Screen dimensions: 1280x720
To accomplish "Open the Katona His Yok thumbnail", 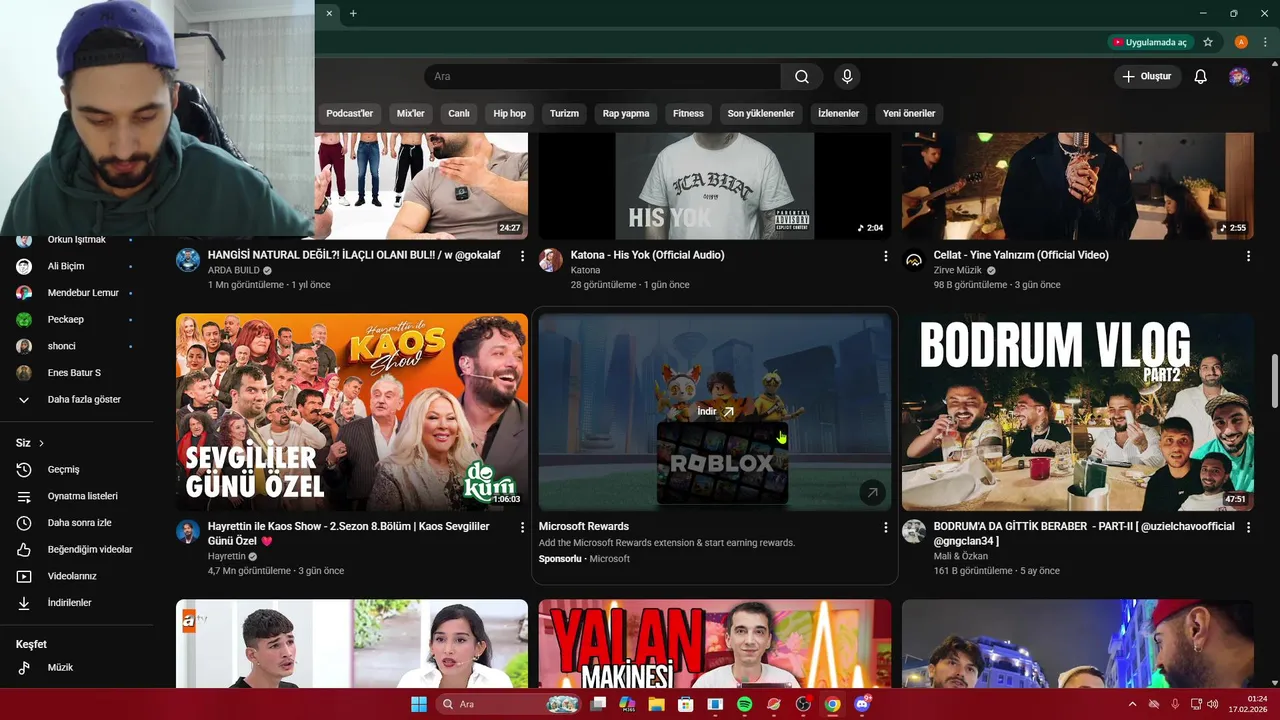I will [x=715, y=185].
